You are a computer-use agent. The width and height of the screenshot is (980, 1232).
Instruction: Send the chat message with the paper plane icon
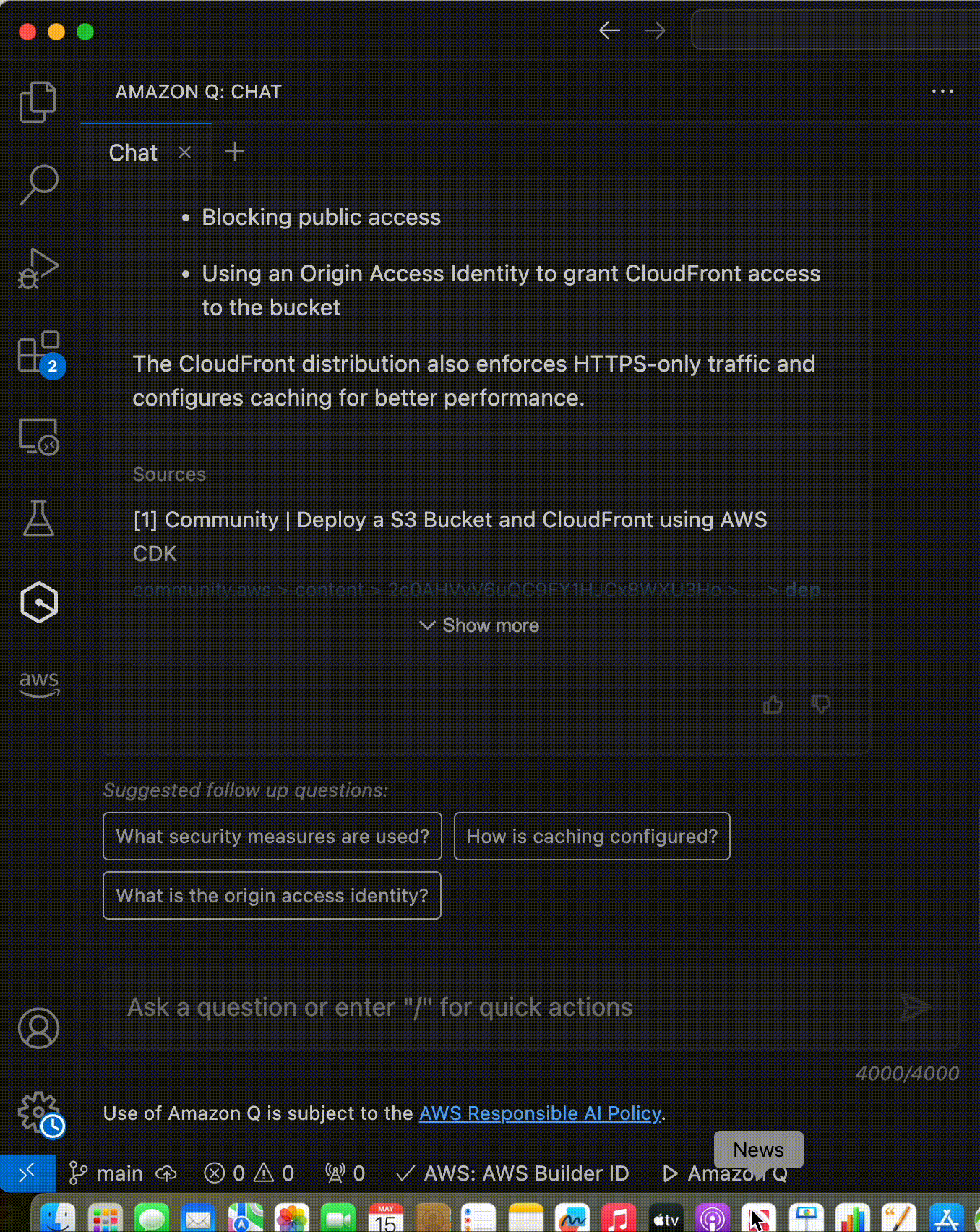pos(915,1007)
